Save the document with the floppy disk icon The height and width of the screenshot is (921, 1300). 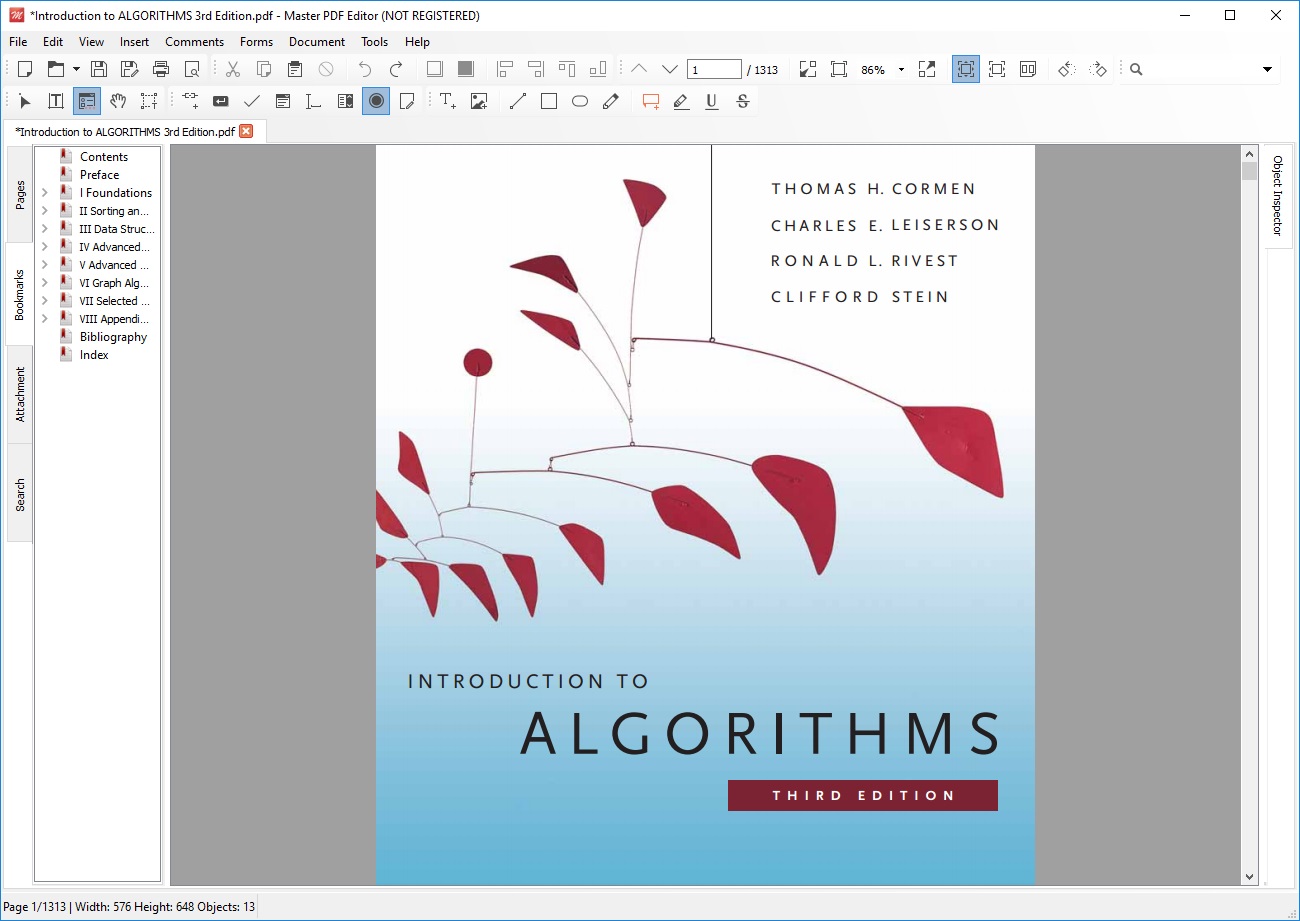pos(98,69)
